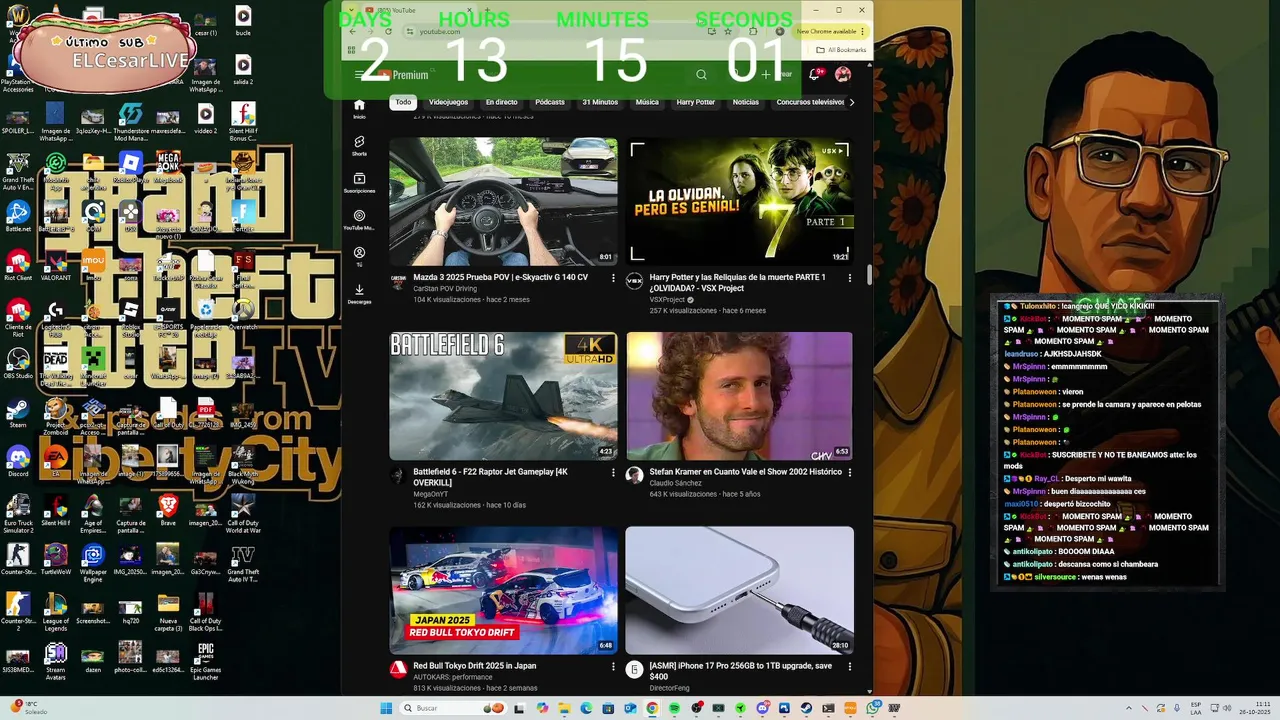Open the Steam desktop shortcut
The height and width of the screenshot is (720, 1280).
(x=17, y=413)
